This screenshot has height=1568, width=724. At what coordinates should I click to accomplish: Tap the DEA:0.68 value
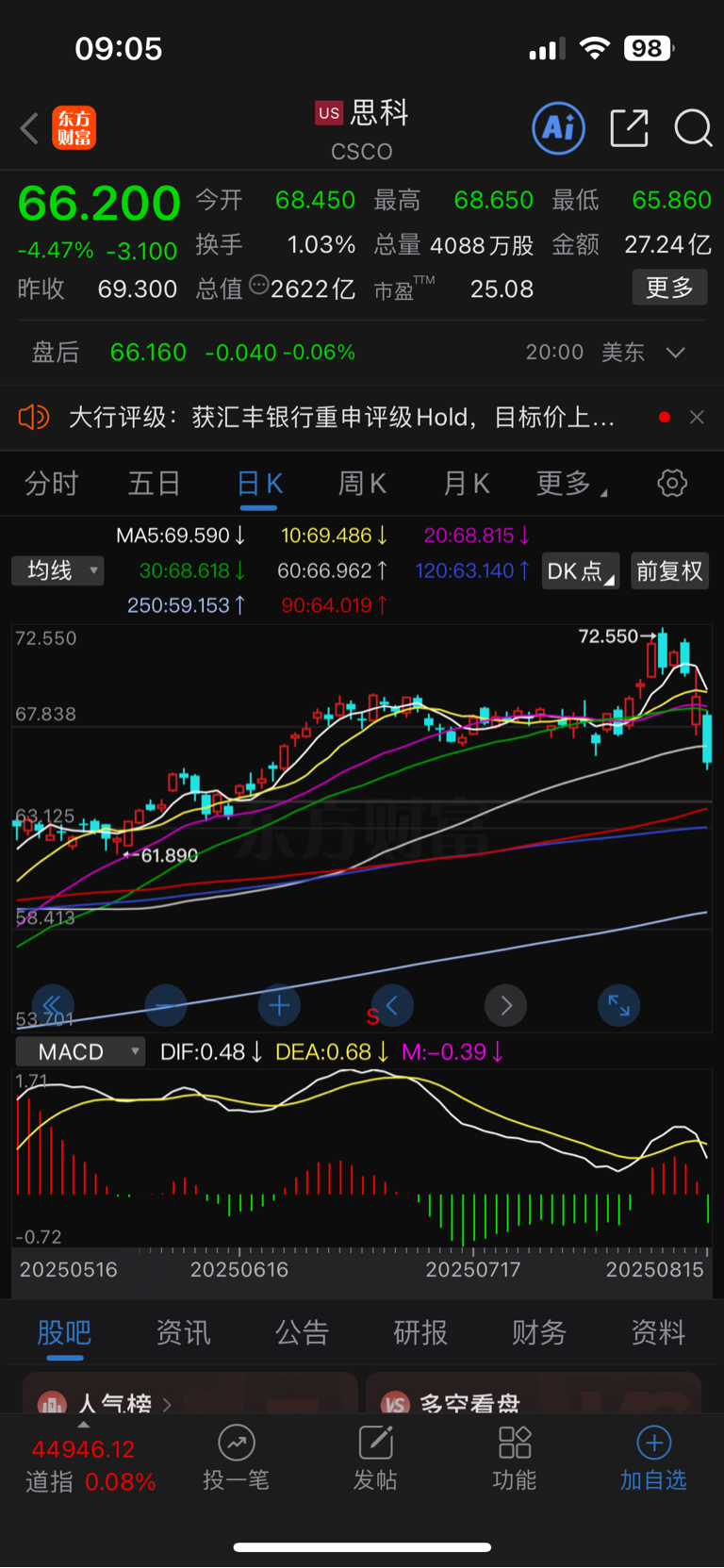click(332, 1051)
